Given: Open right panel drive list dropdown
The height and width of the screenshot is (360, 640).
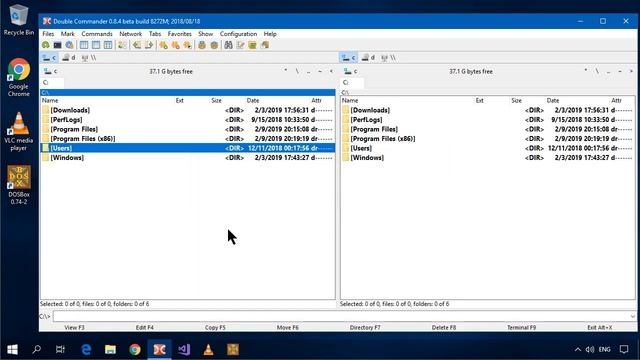Looking at the screenshot, I should coord(351,71).
